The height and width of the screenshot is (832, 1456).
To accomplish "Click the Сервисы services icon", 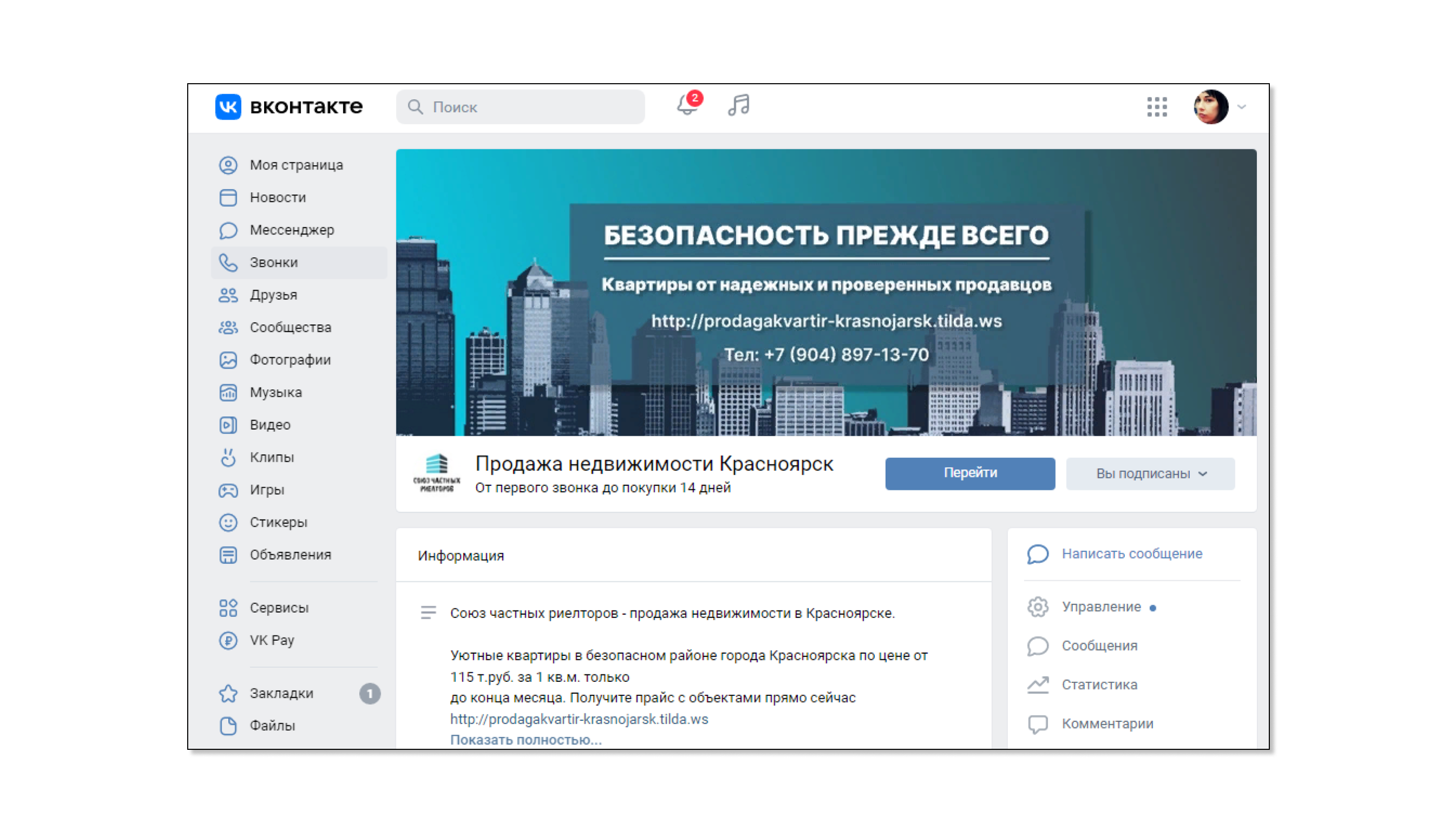I will (228, 608).
